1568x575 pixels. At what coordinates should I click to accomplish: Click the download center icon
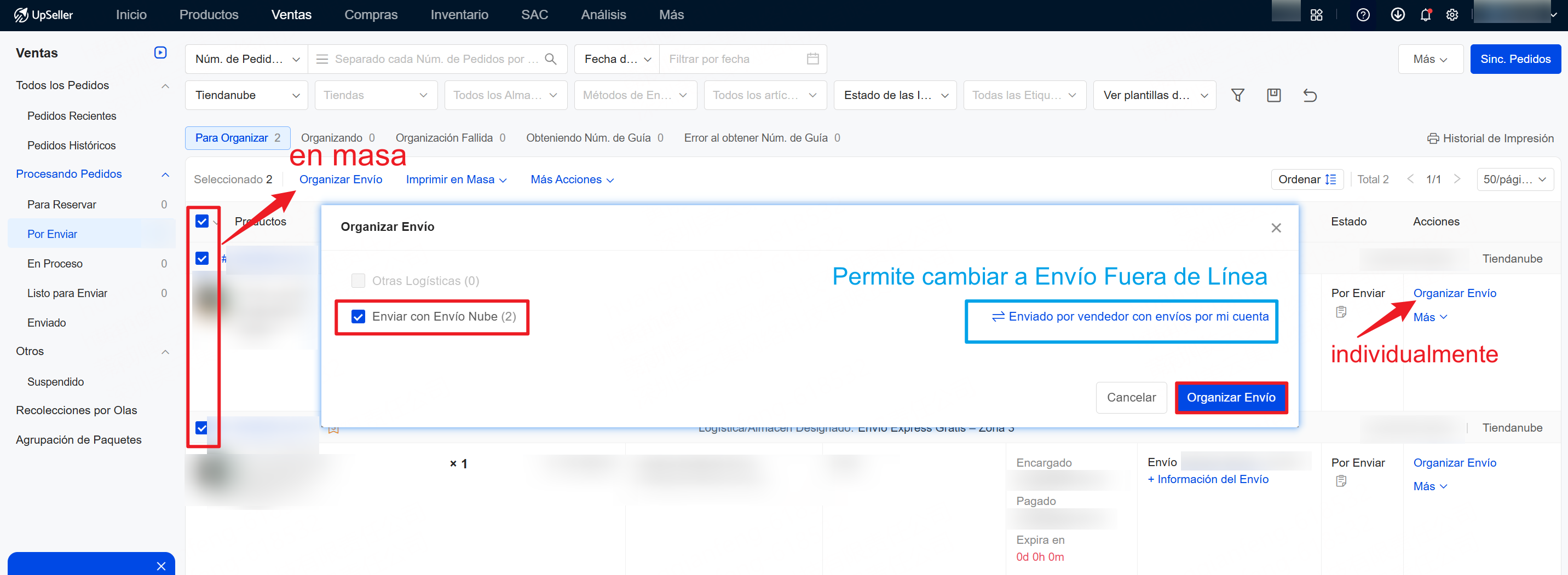(x=1398, y=15)
